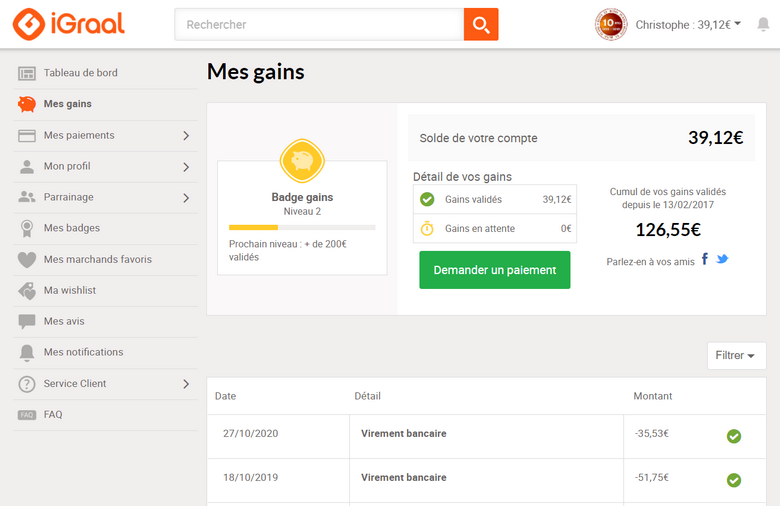Click green check on 27/10/2020 transfer
780x506 pixels.
(x=734, y=436)
